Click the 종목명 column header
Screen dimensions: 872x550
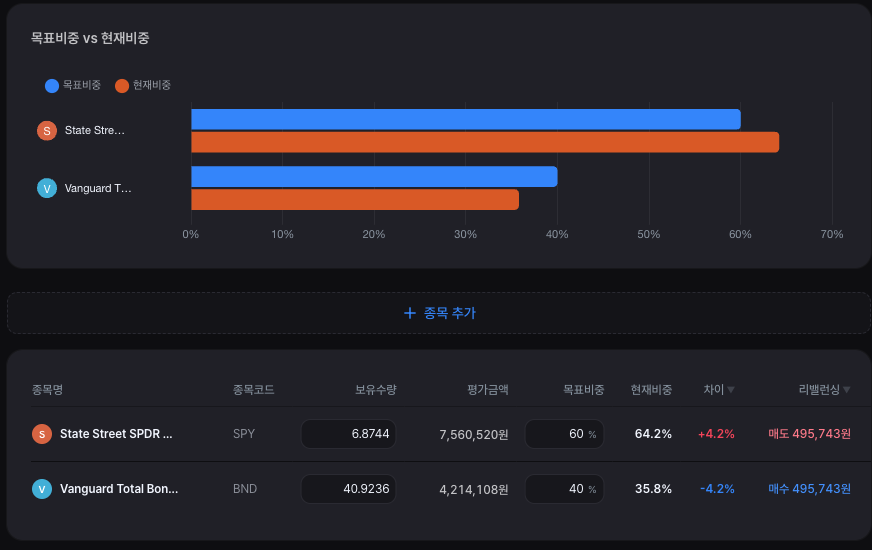[47, 390]
